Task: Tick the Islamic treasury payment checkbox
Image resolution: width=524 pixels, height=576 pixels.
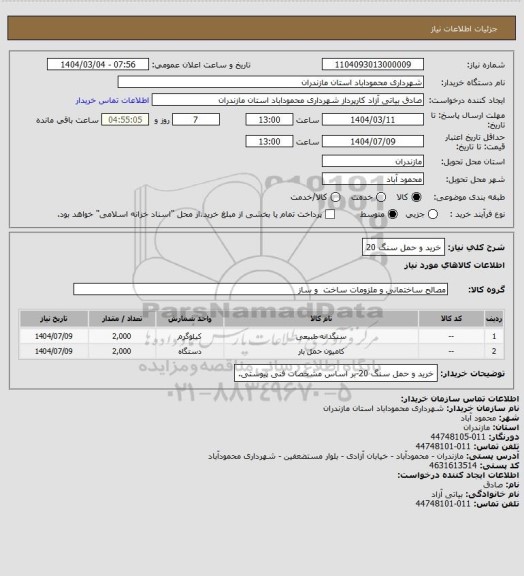Action: coord(330,214)
